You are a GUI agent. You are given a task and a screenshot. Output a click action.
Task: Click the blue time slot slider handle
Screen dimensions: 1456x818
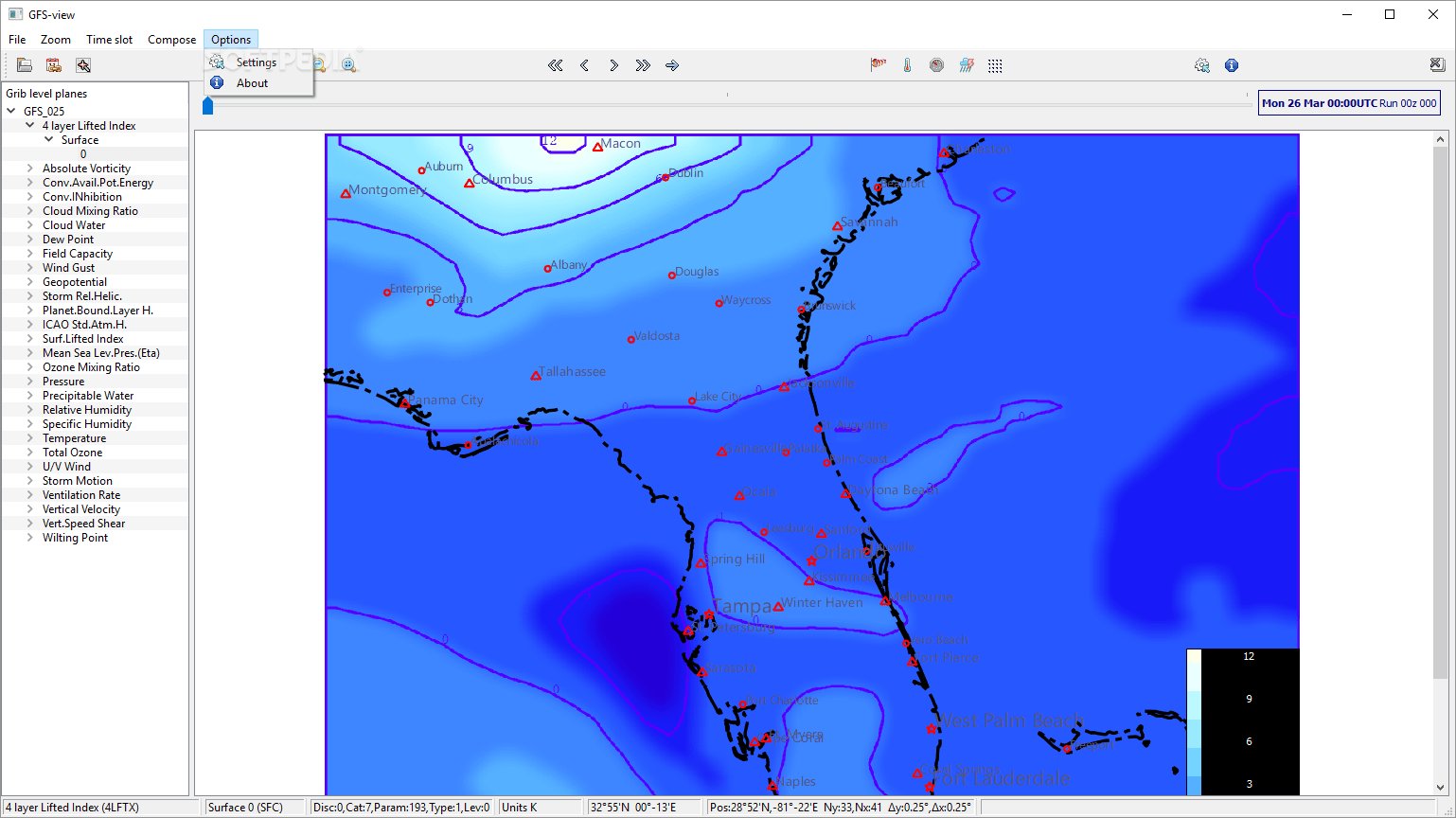click(208, 105)
